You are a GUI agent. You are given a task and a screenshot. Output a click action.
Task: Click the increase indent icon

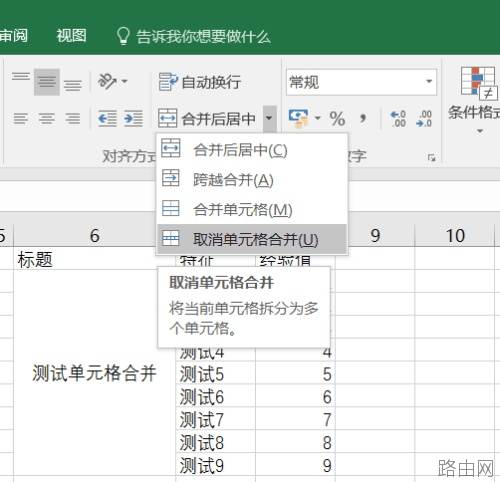click(x=133, y=118)
